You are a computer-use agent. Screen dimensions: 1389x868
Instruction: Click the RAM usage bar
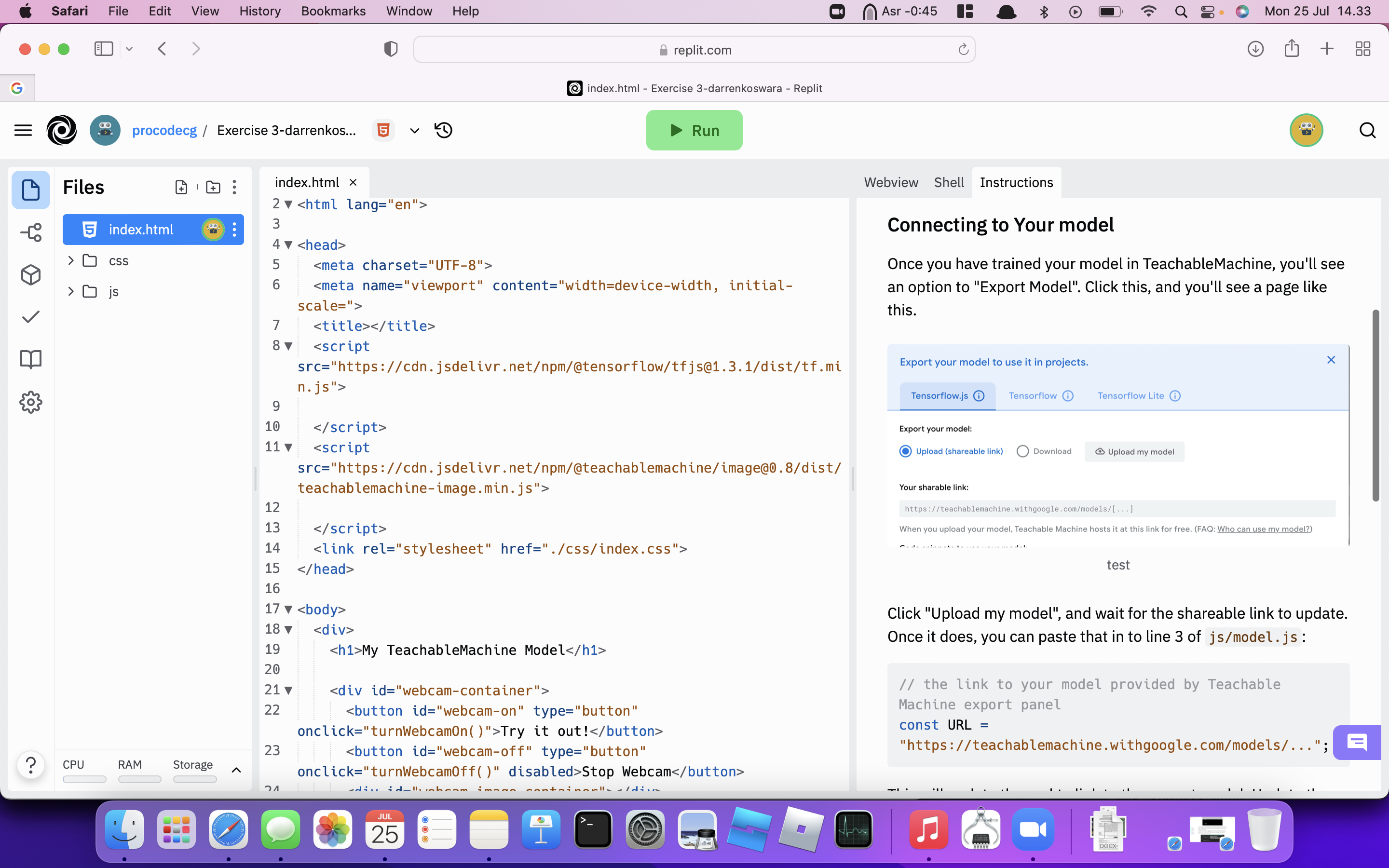click(139, 779)
